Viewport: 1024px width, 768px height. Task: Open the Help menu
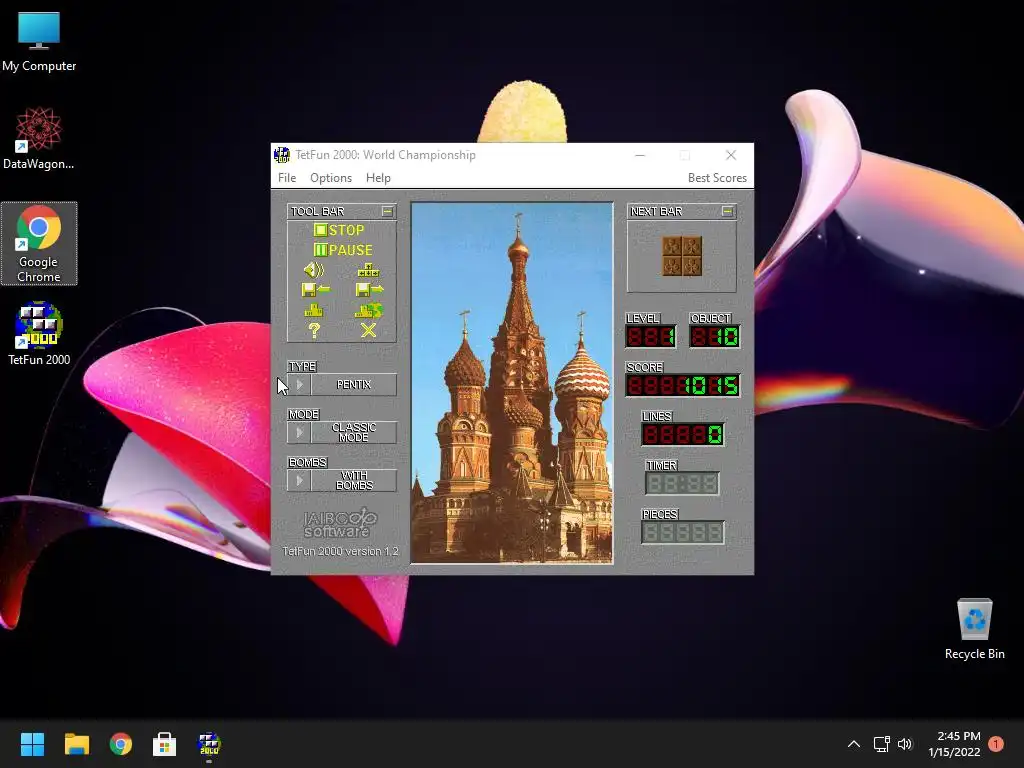pyautogui.click(x=377, y=178)
